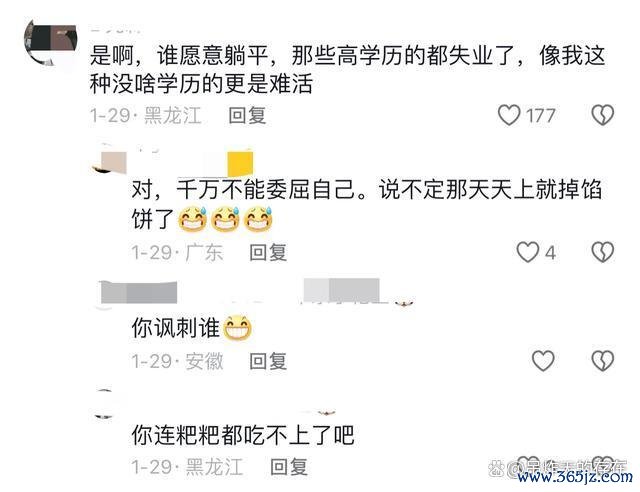Dislike the 安徽 reply
The image size is (640, 492).
602,361
